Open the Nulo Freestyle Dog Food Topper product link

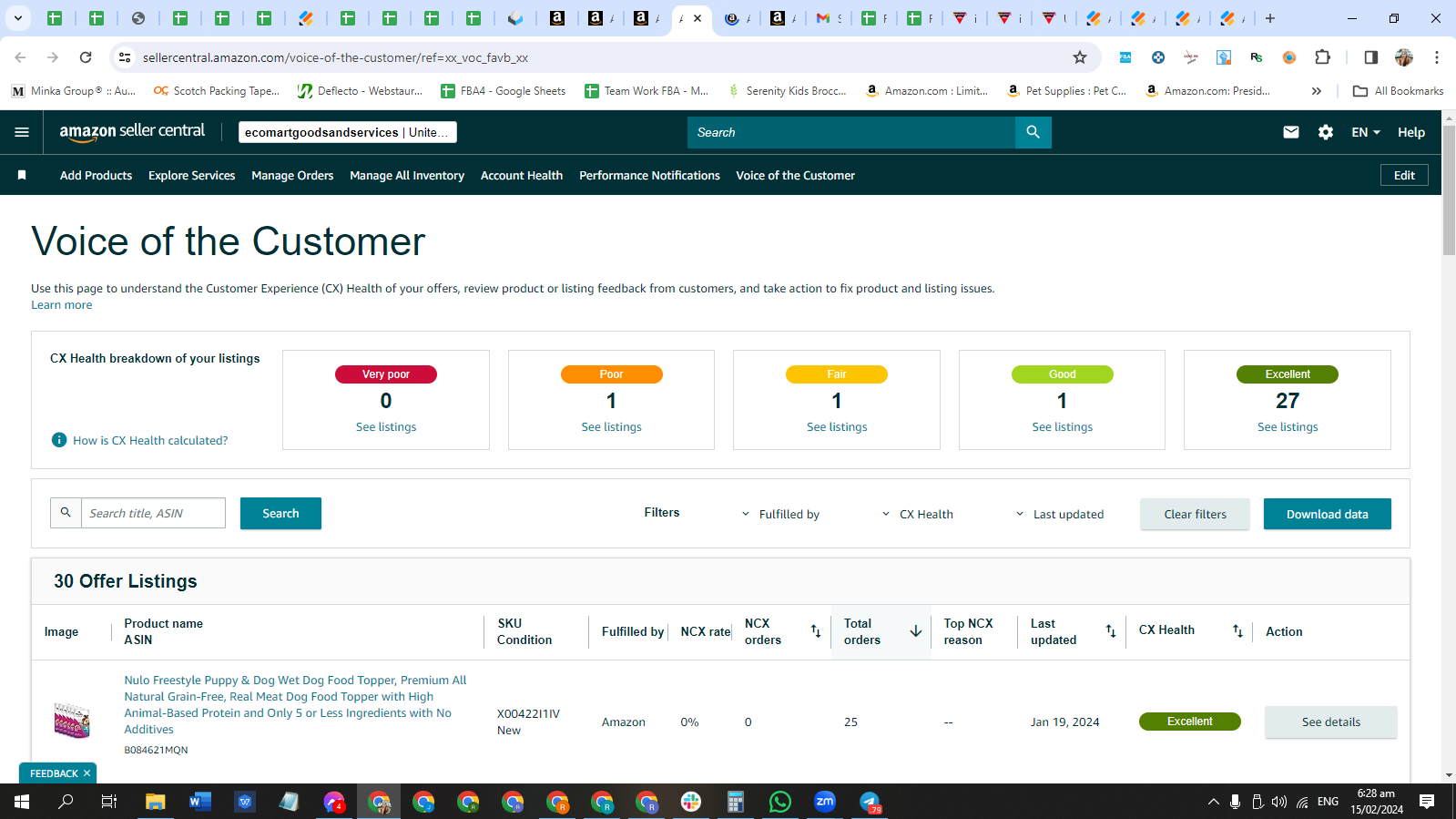pos(295,704)
